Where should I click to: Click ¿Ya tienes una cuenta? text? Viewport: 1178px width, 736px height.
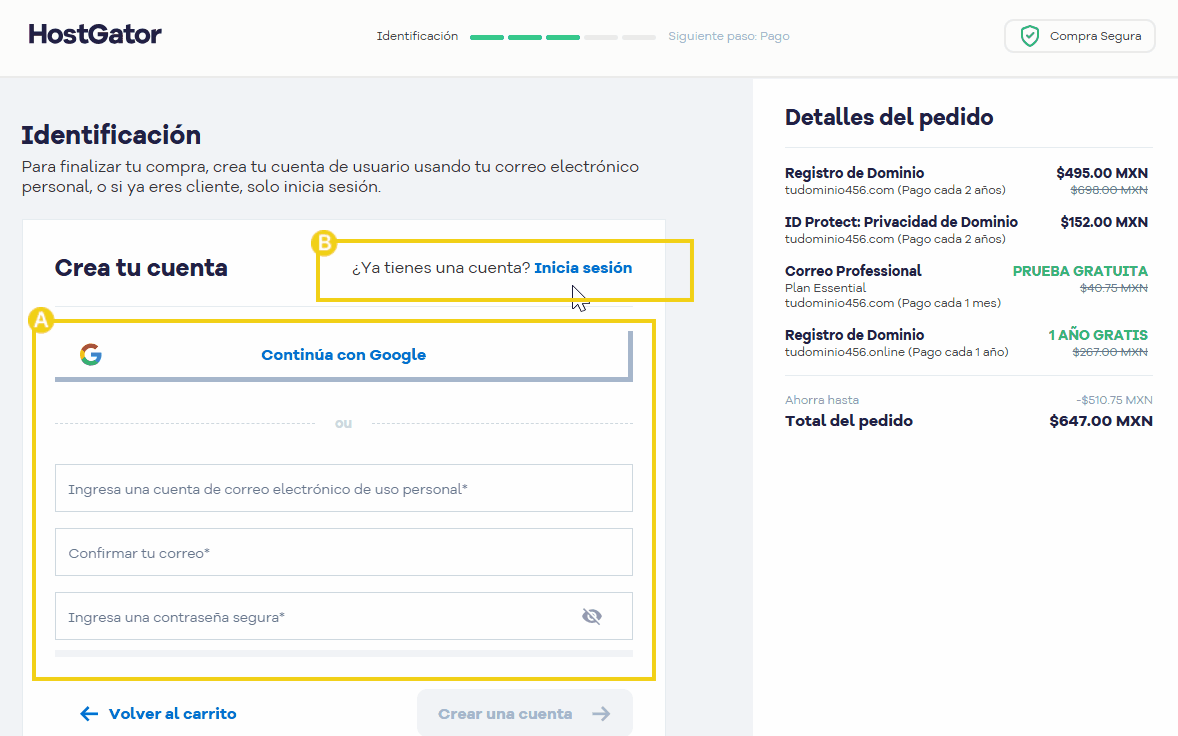[441, 268]
